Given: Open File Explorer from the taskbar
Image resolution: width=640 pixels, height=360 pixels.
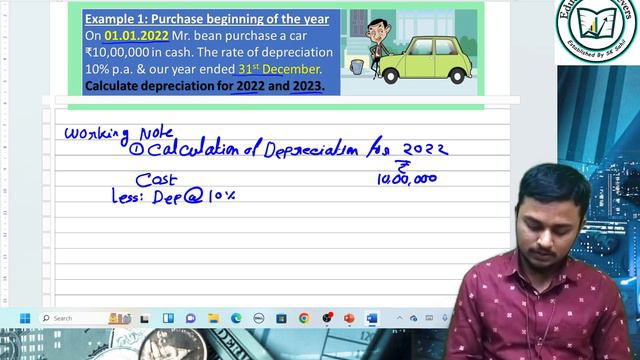Looking at the screenshot, I should click(x=213, y=318).
